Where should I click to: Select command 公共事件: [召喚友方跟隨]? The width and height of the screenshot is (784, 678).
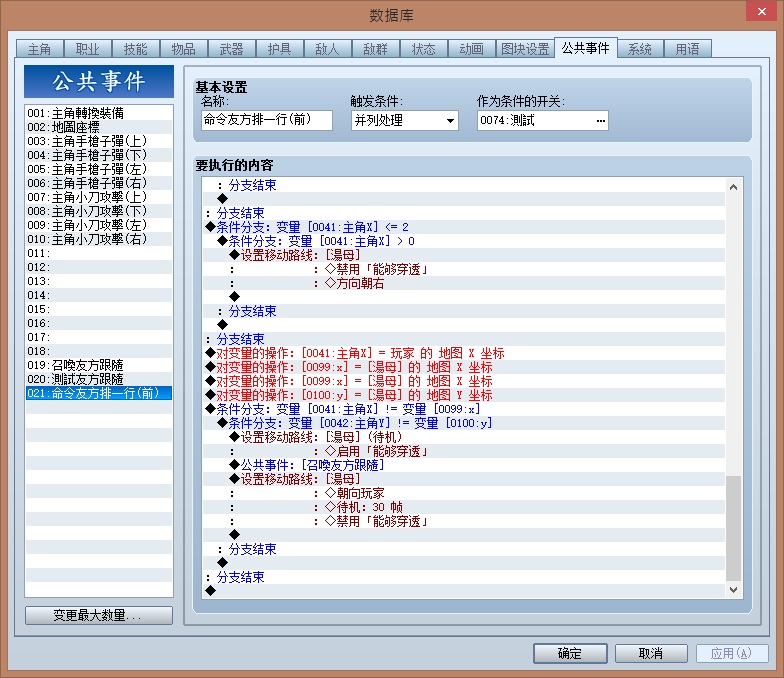[x=464, y=465]
